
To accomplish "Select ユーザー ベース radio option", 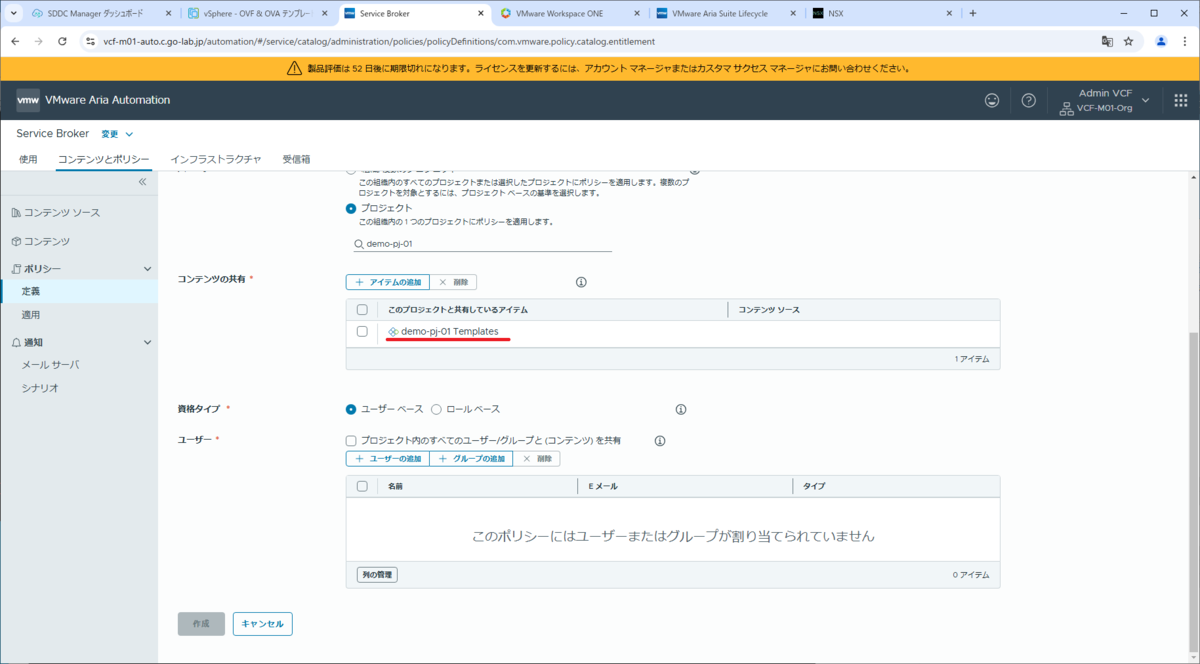I will point(351,409).
